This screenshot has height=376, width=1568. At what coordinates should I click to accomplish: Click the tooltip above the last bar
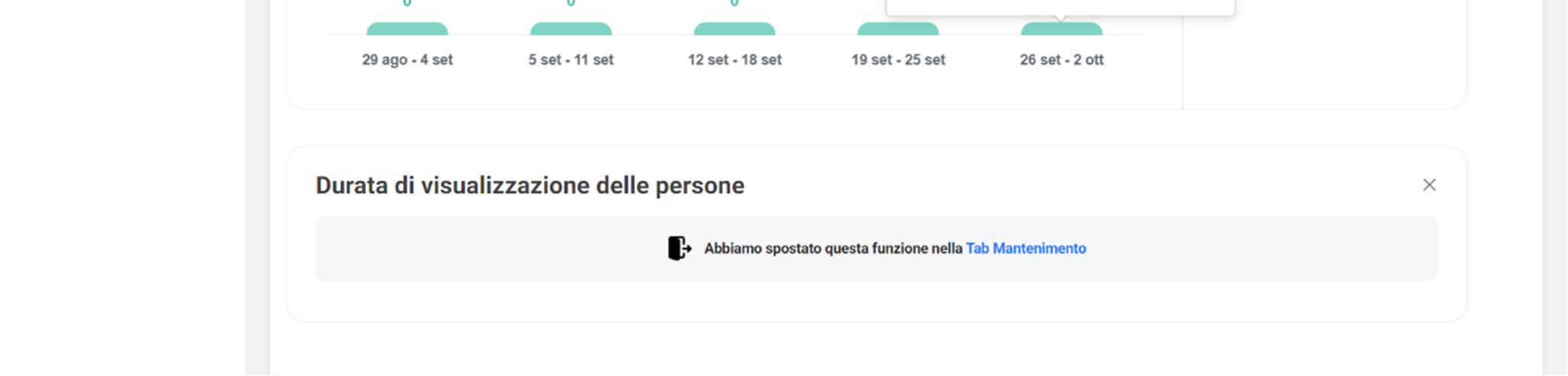point(1060,6)
